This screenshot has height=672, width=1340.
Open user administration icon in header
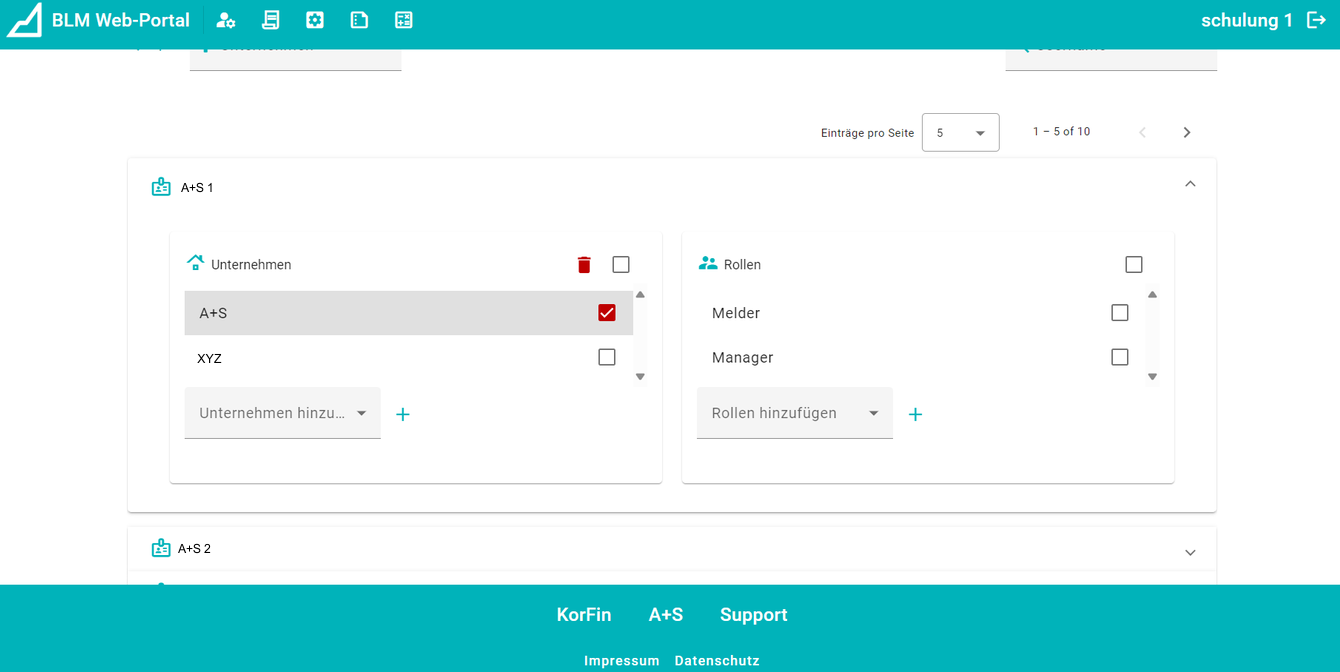226,20
